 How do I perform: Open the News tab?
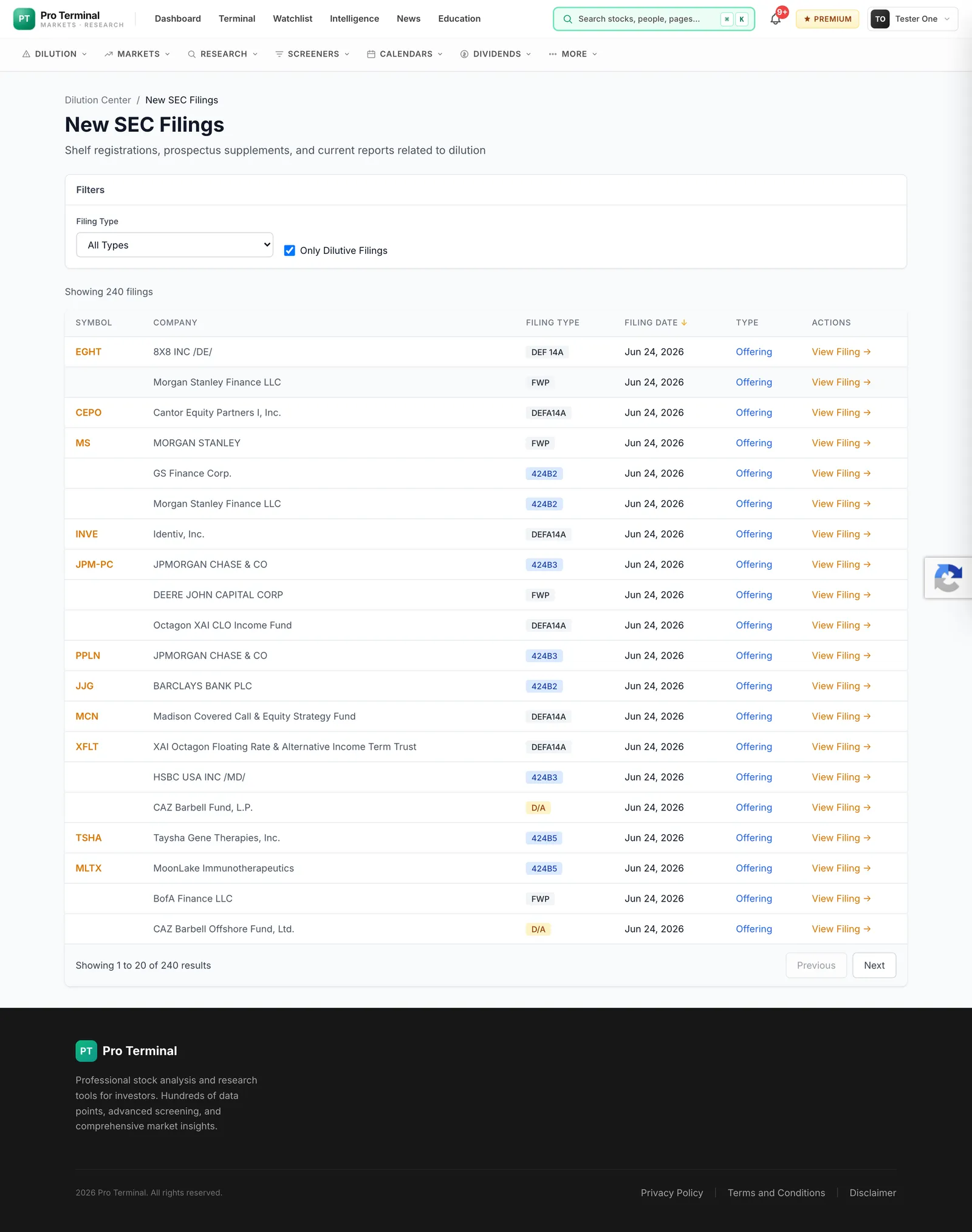tap(409, 19)
